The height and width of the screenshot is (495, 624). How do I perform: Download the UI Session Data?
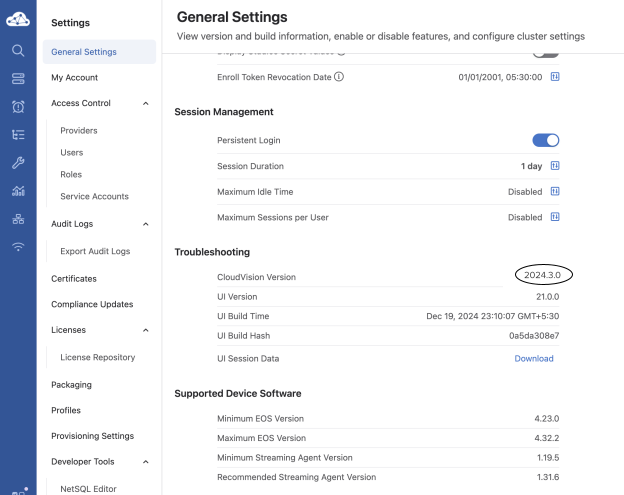pyautogui.click(x=534, y=359)
